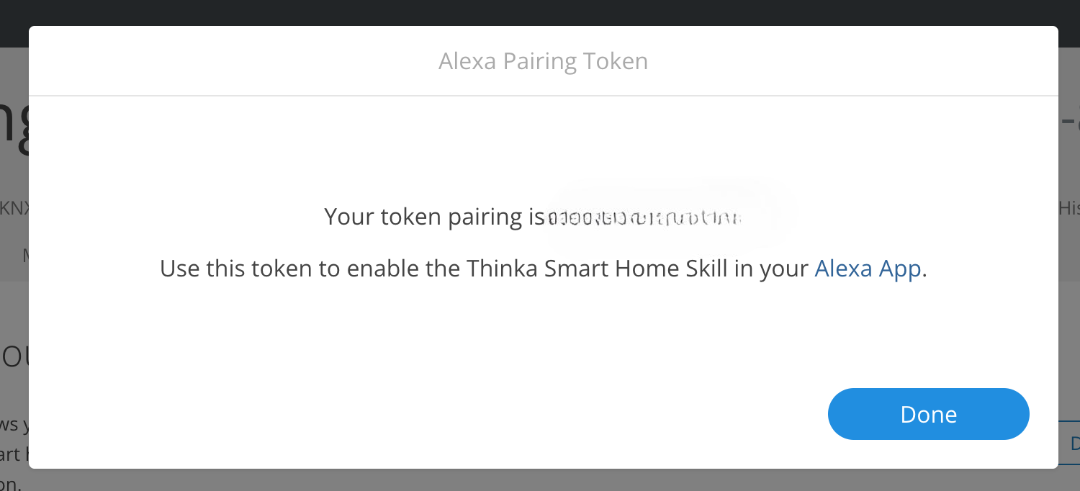Image resolution: width=1080 pixels, height=491 pixels.
Task: Click the large cut-off heading at top left
Action: [x=13, y=128]
